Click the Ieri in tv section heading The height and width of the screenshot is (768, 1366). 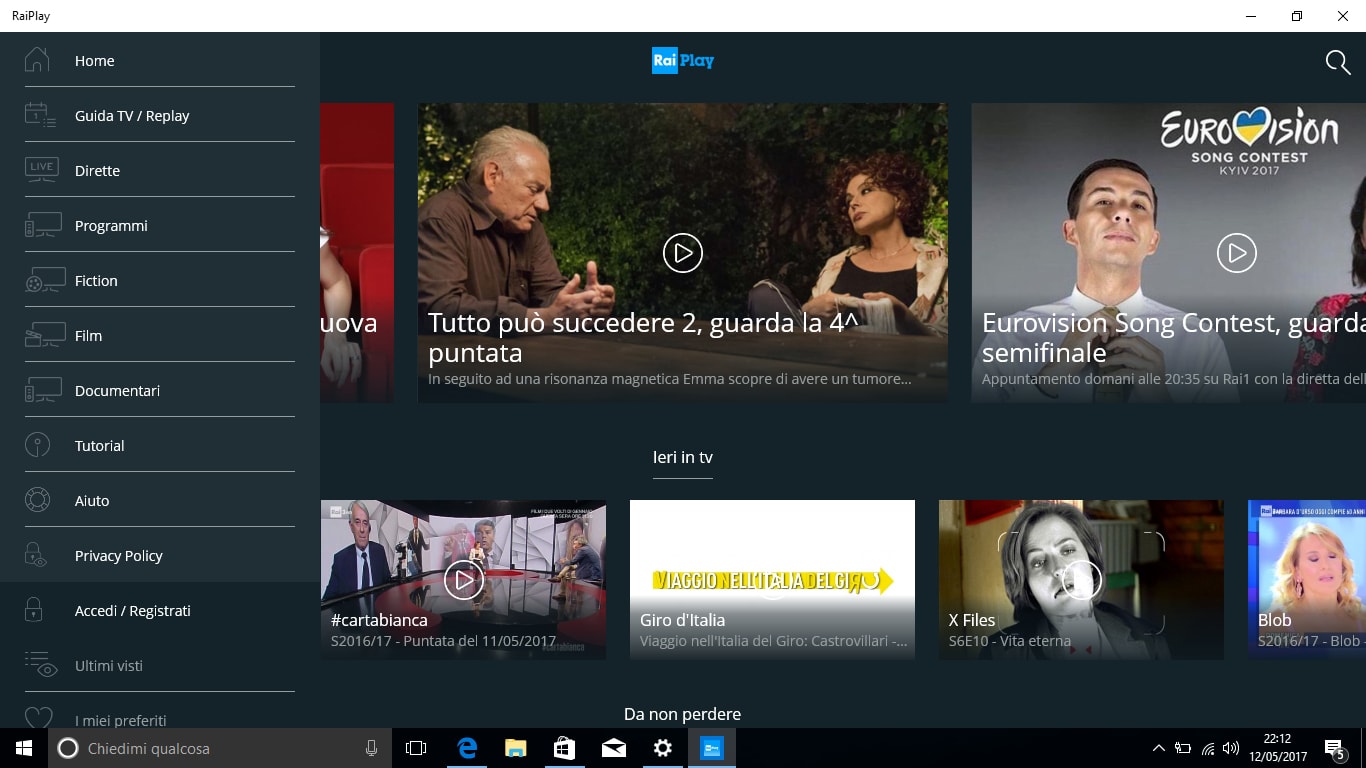click(x=683, y=457)
